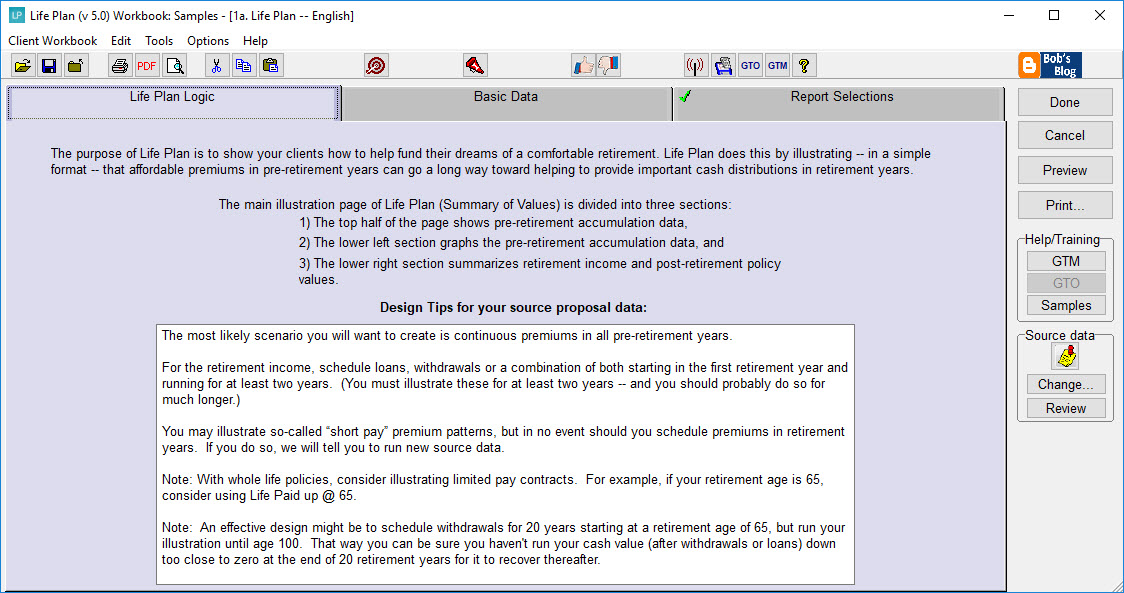Viewport: 1124px width, 593px height.
Task: Click the red megaphone announcement icon
Action: point(475,64)
